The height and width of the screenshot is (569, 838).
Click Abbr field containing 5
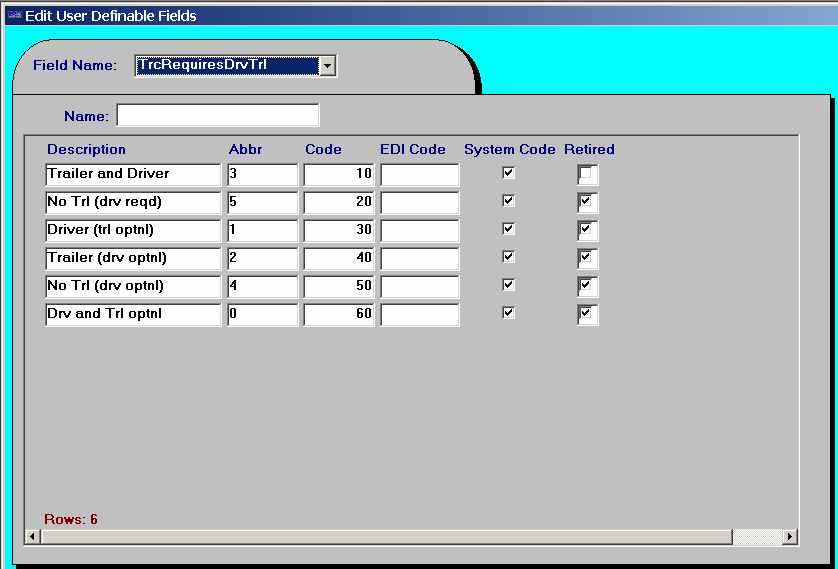point(262,202)
